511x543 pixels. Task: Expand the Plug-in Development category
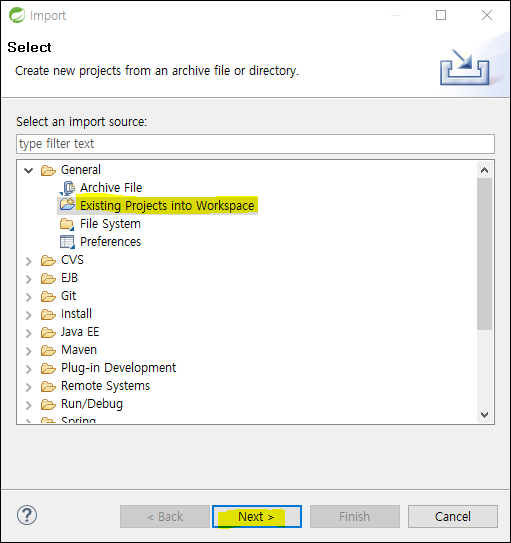point(29,369)
